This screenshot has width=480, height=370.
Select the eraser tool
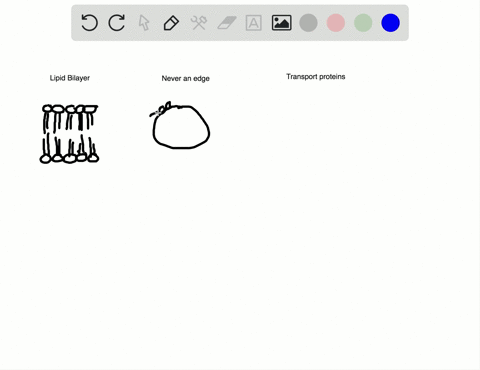(227, 23)
